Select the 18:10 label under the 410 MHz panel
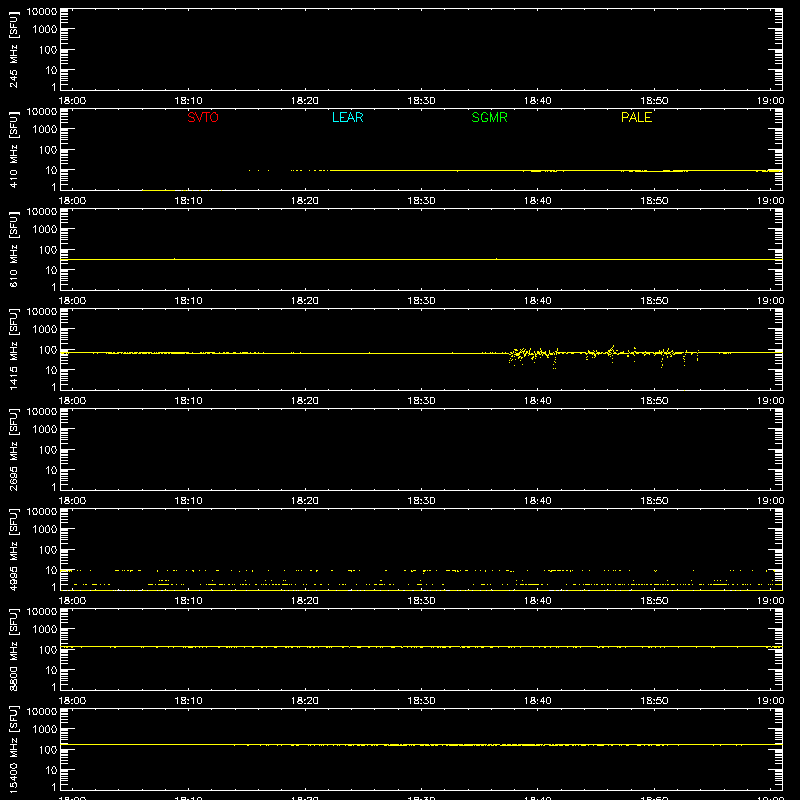 click(x=189, y=201)
